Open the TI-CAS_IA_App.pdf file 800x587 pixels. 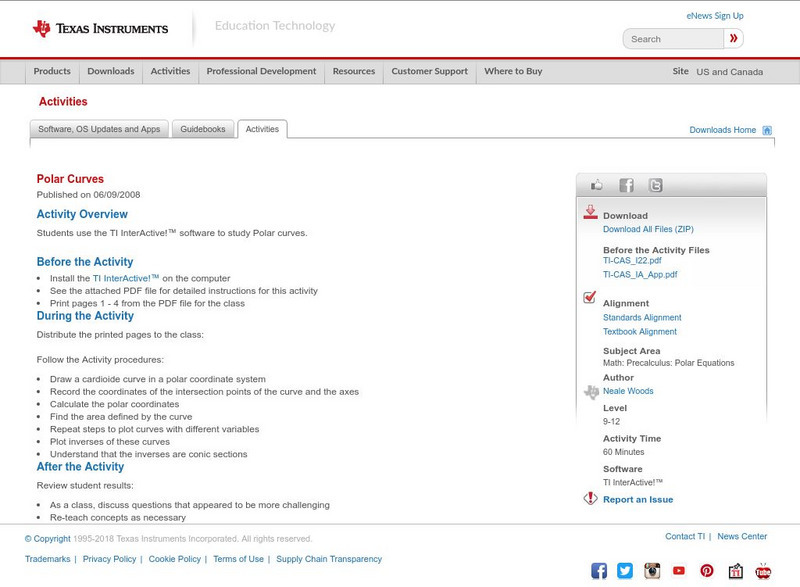pos(640,274)
